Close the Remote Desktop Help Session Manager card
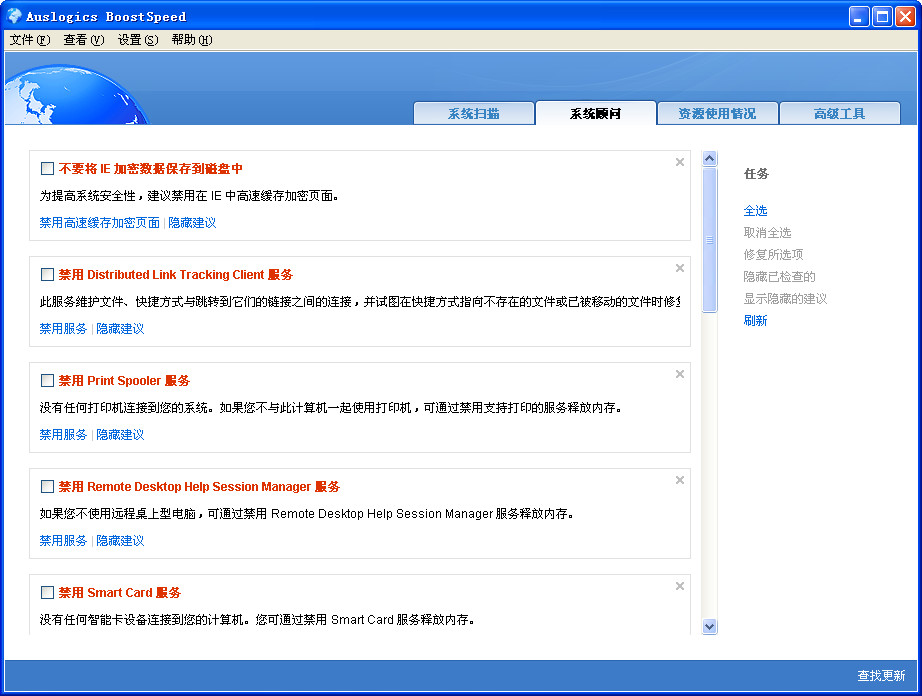This screenshot has width=922, height=696. tap(680, 480)
